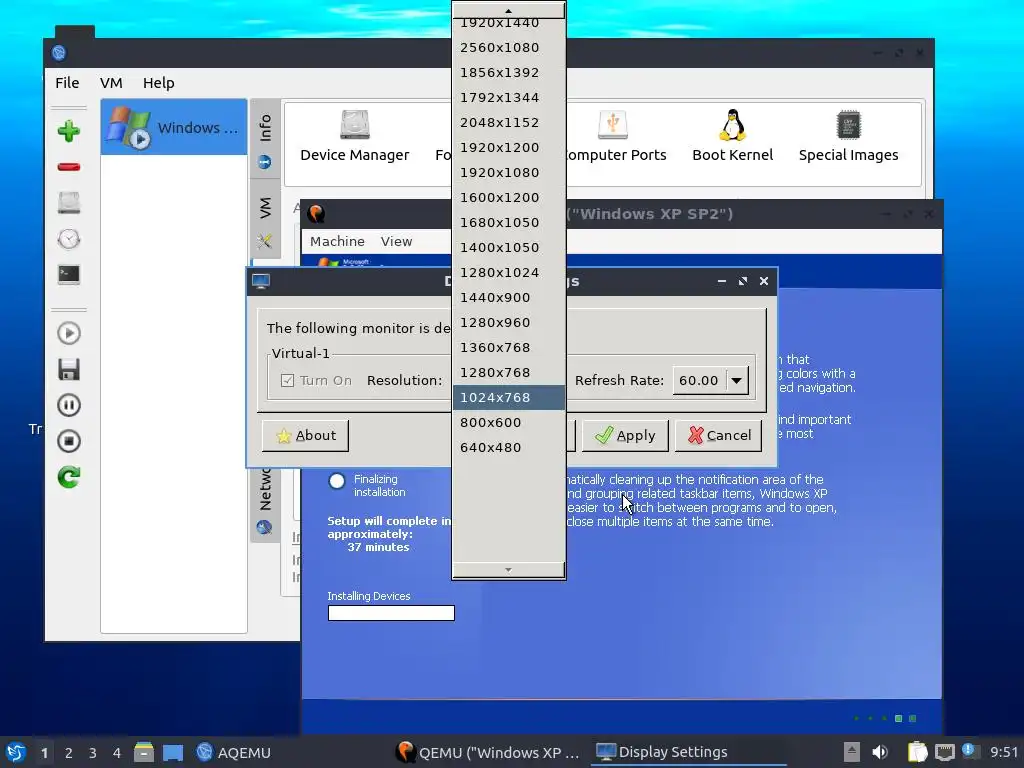Choose 1440x900 from resolution list
This screenshot has height=768, width=1024.
point(509,297)
